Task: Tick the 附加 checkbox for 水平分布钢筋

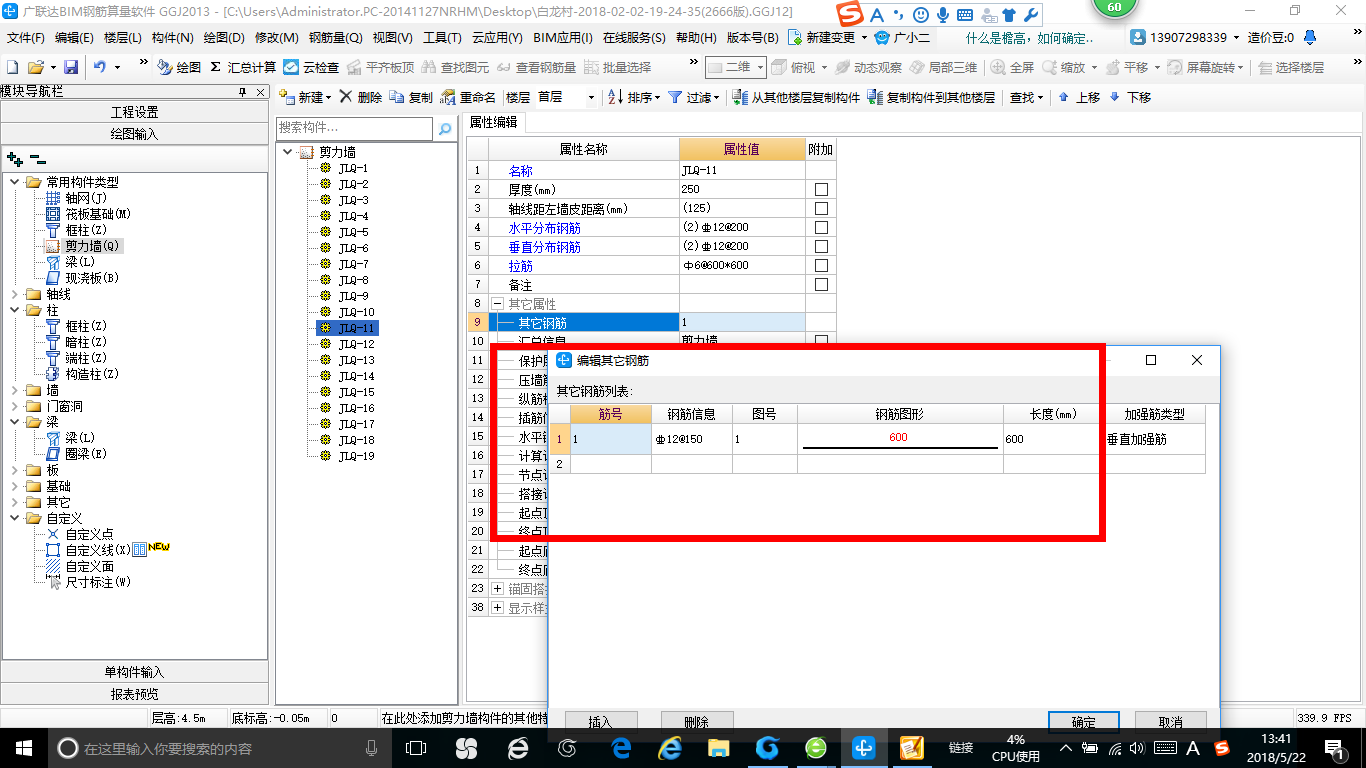Action: pos(821,227)
